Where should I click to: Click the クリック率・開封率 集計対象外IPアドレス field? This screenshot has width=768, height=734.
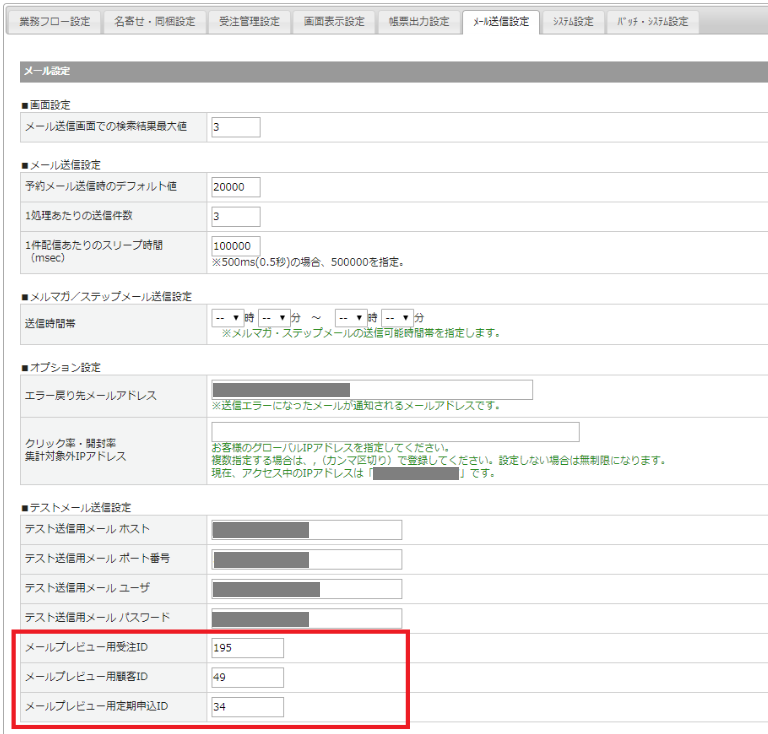(395, 432)
